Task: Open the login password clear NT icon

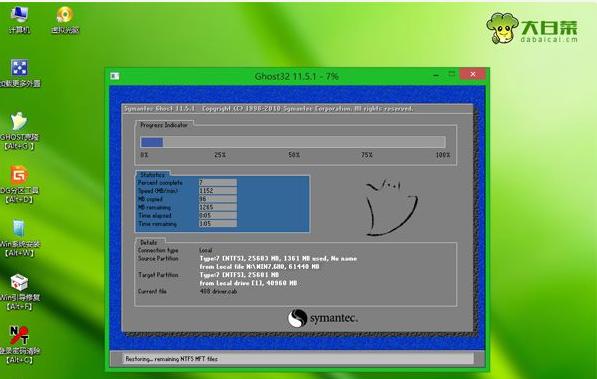Action: click(19, 345)
